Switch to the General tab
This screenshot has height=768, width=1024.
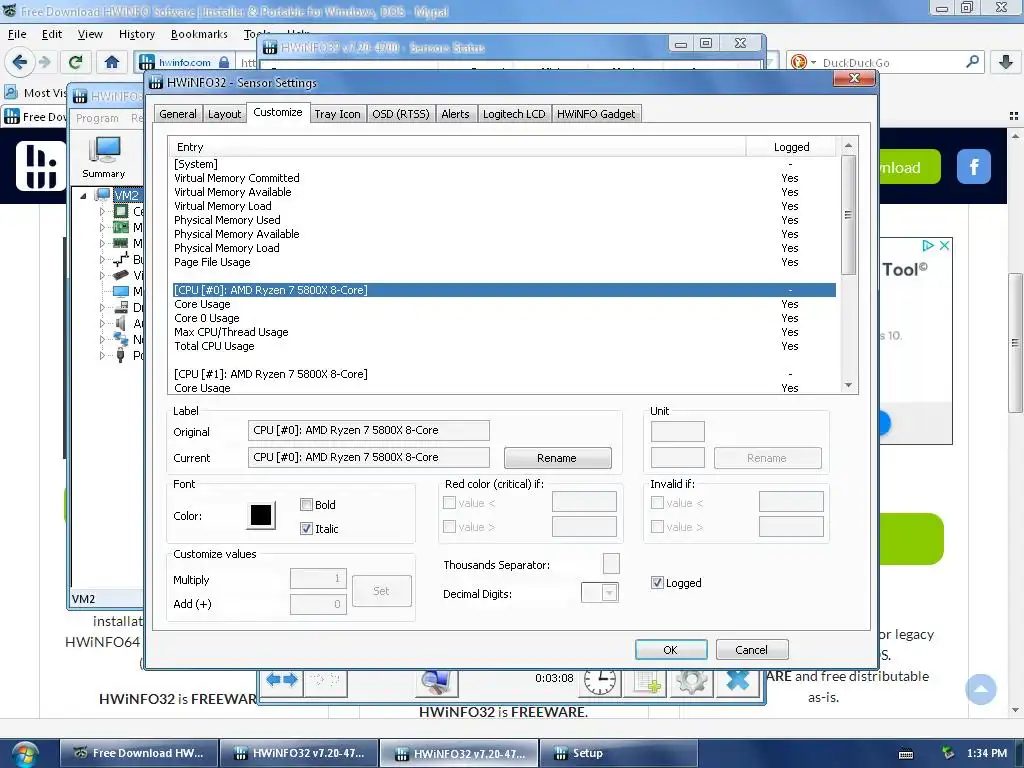178,114
